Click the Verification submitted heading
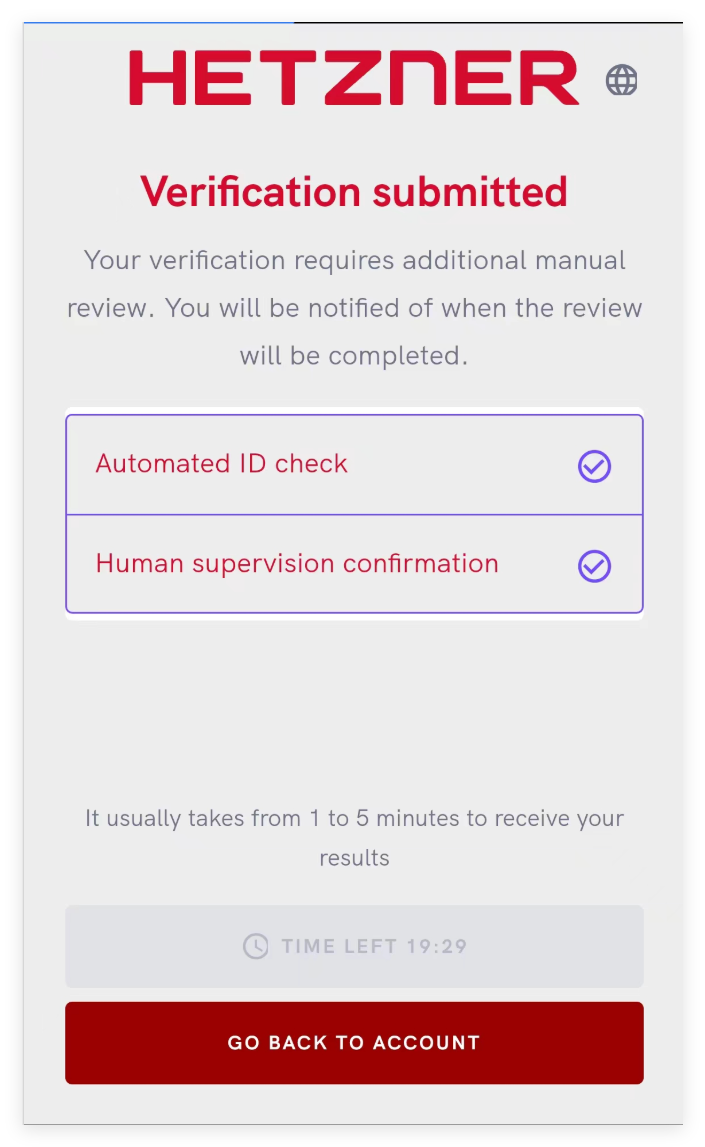 354,191
